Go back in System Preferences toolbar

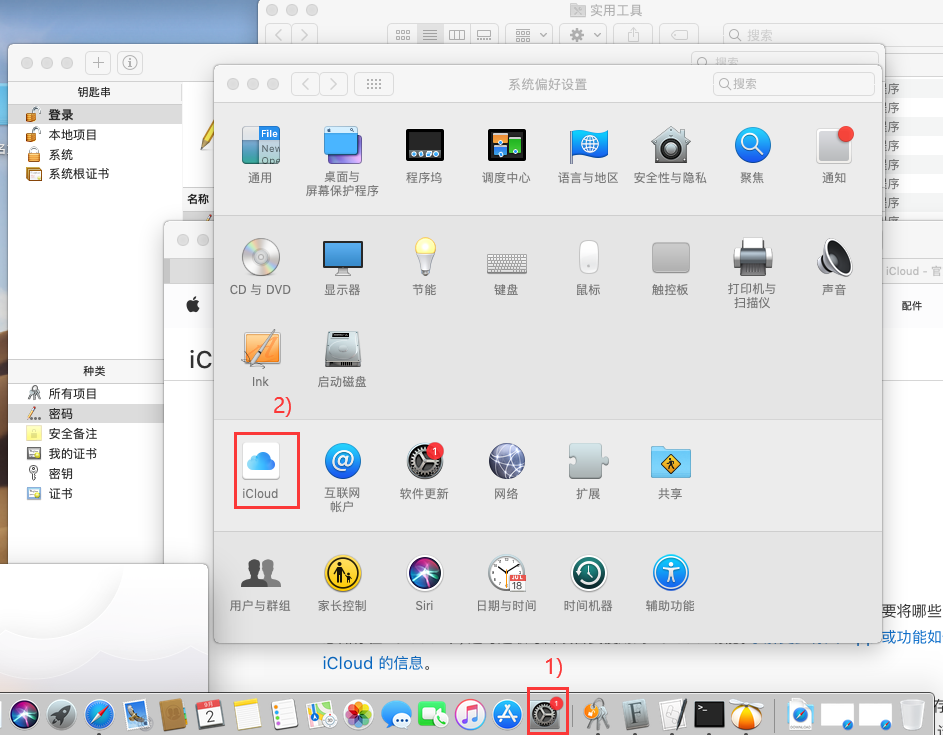point(306,84)
